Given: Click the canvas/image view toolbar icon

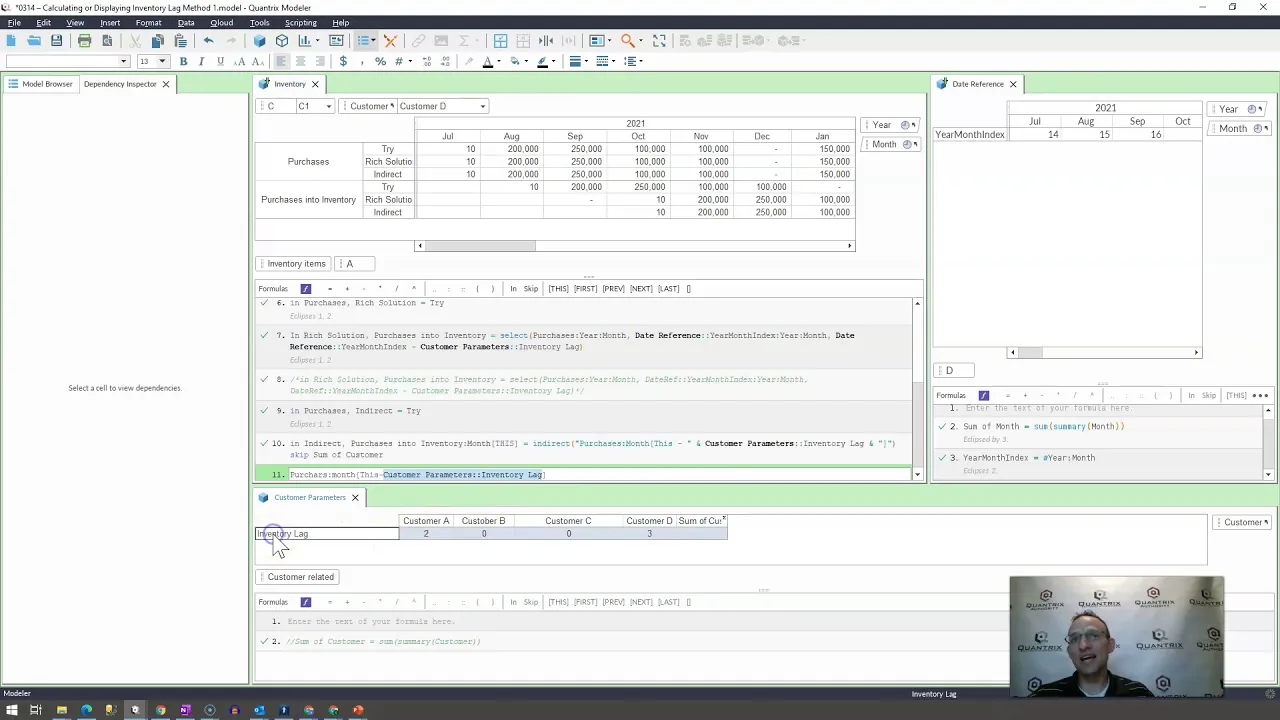Looking at the screenshot, I should click(337, 41).
